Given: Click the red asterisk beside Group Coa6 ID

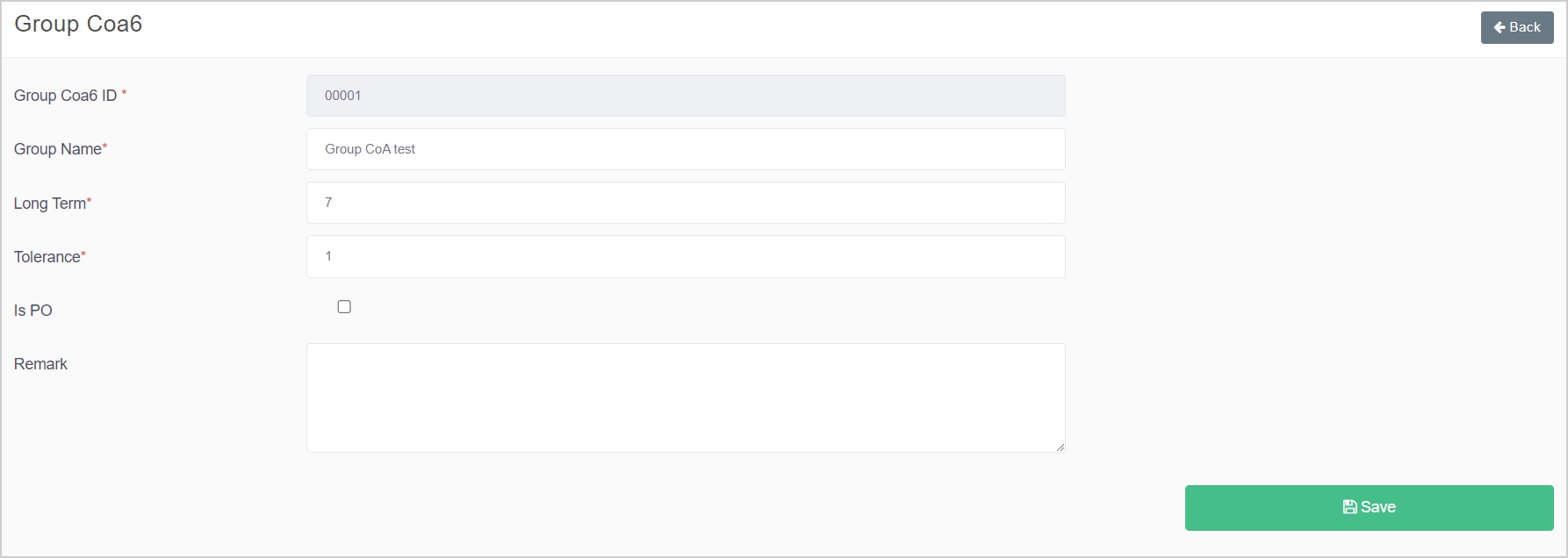Looking at the screenshot, I should pos(124,93).
